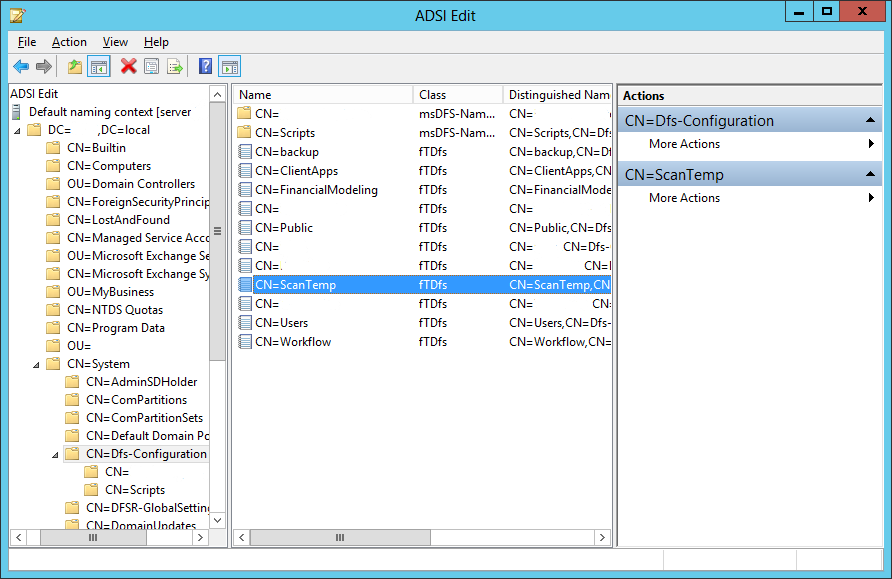Click list pane horizontal scroll left arrow
892x579 pixels.
242,537
